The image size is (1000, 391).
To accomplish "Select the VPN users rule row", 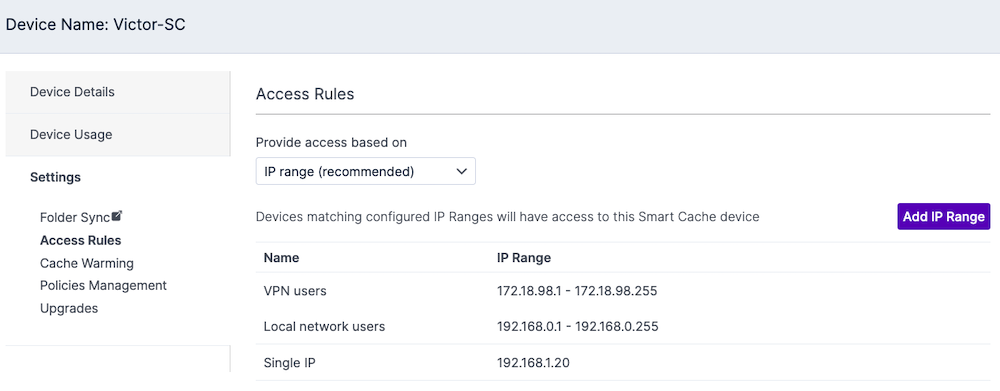I will point(622,291).
